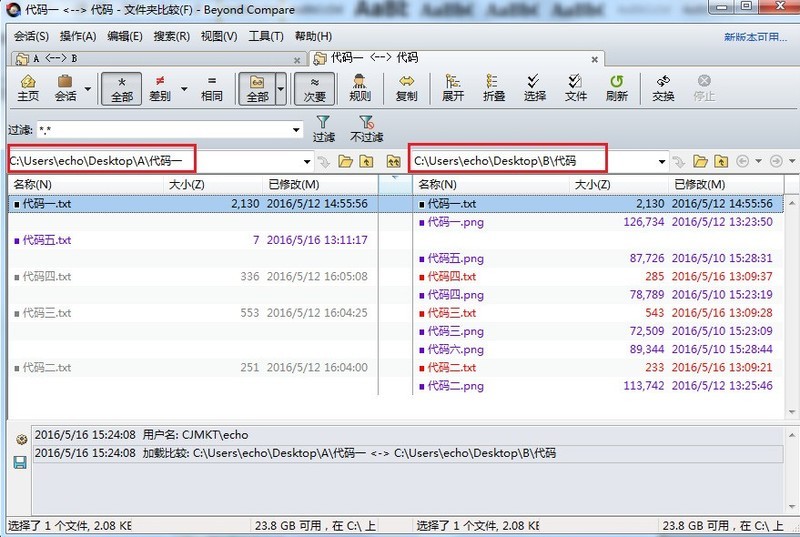Select 代码五.txt in left pane
Screen dimensions: 800x537
coord(47,240)
